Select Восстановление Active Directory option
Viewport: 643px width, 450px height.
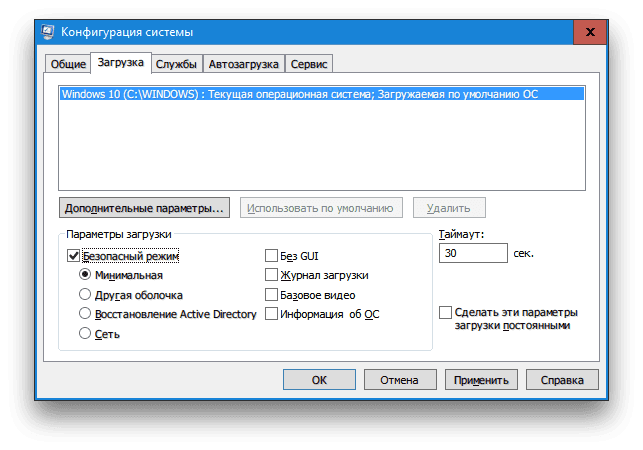[x=86, y=314]
